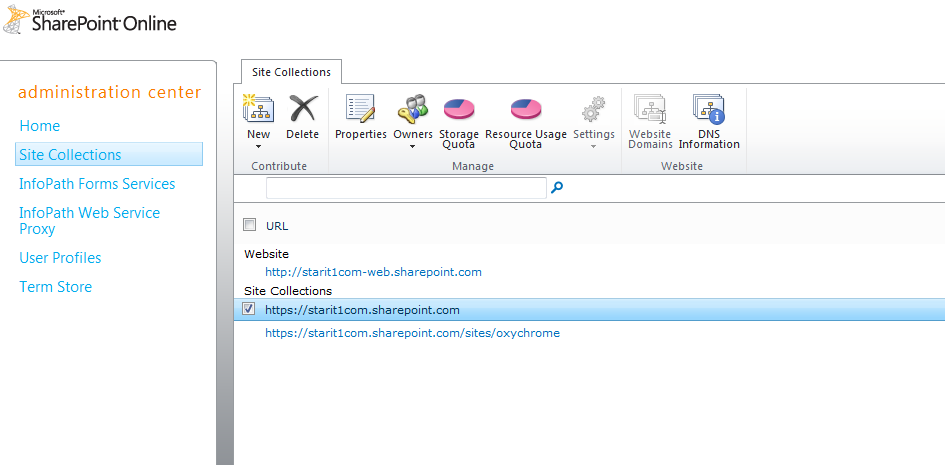Expand the Owners dropdown arrow

click(x=413, y=146)
